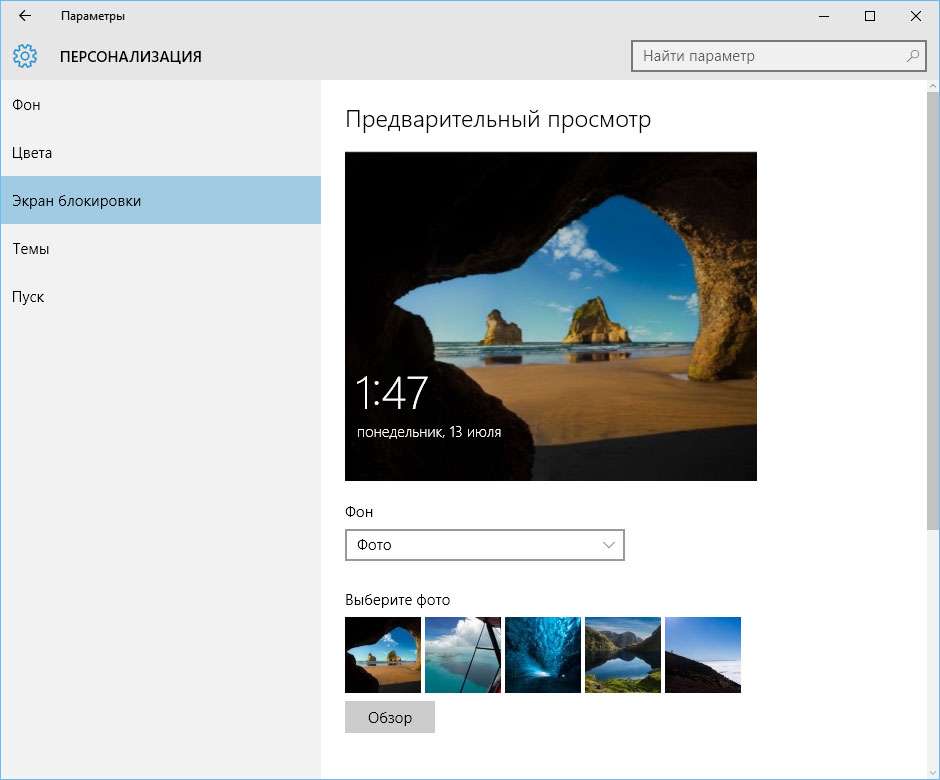Click the Personalization gear icon
Viewport: 940px width, 780px height.
tap(25, 56)
